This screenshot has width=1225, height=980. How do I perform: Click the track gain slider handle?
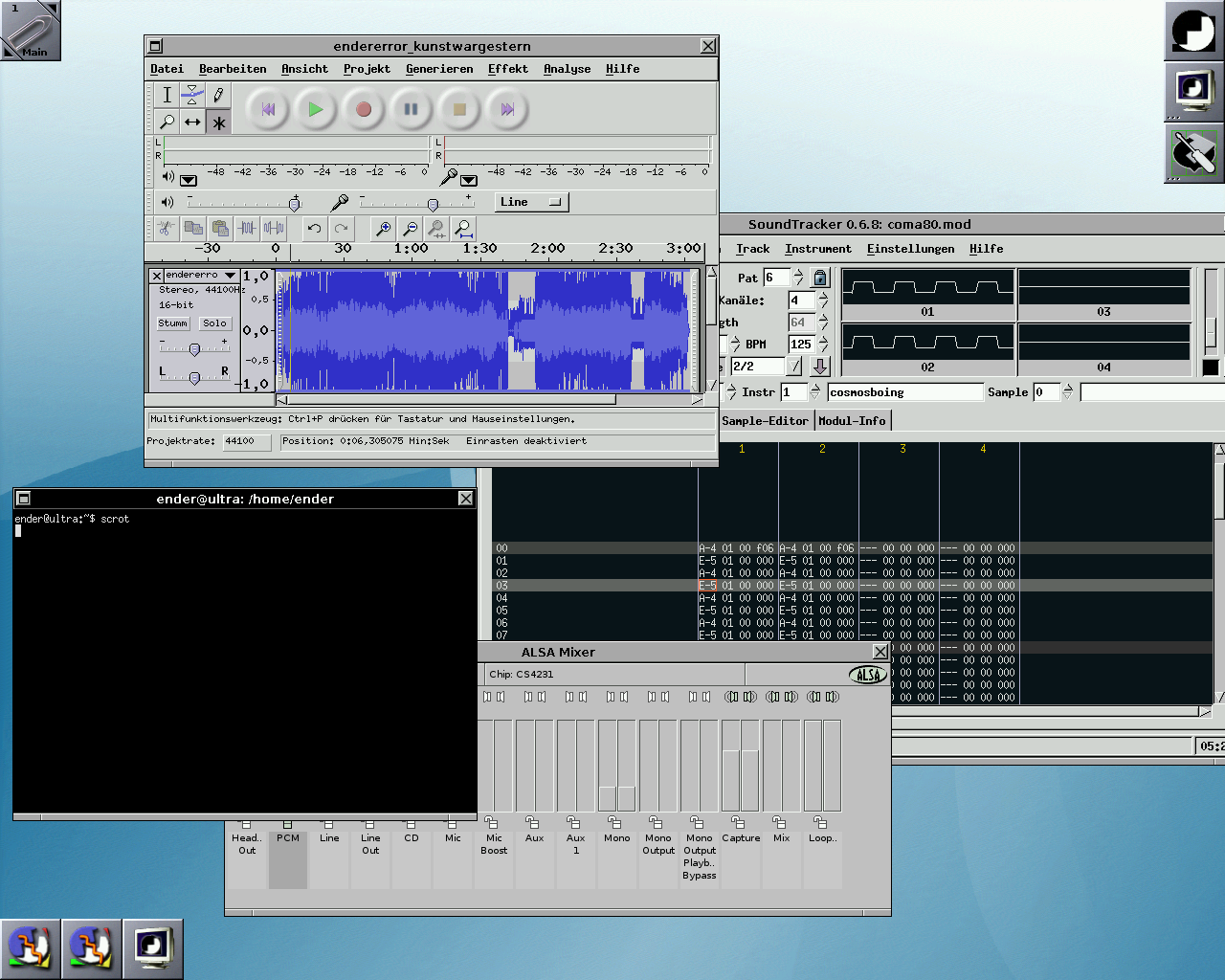(194, 349)
